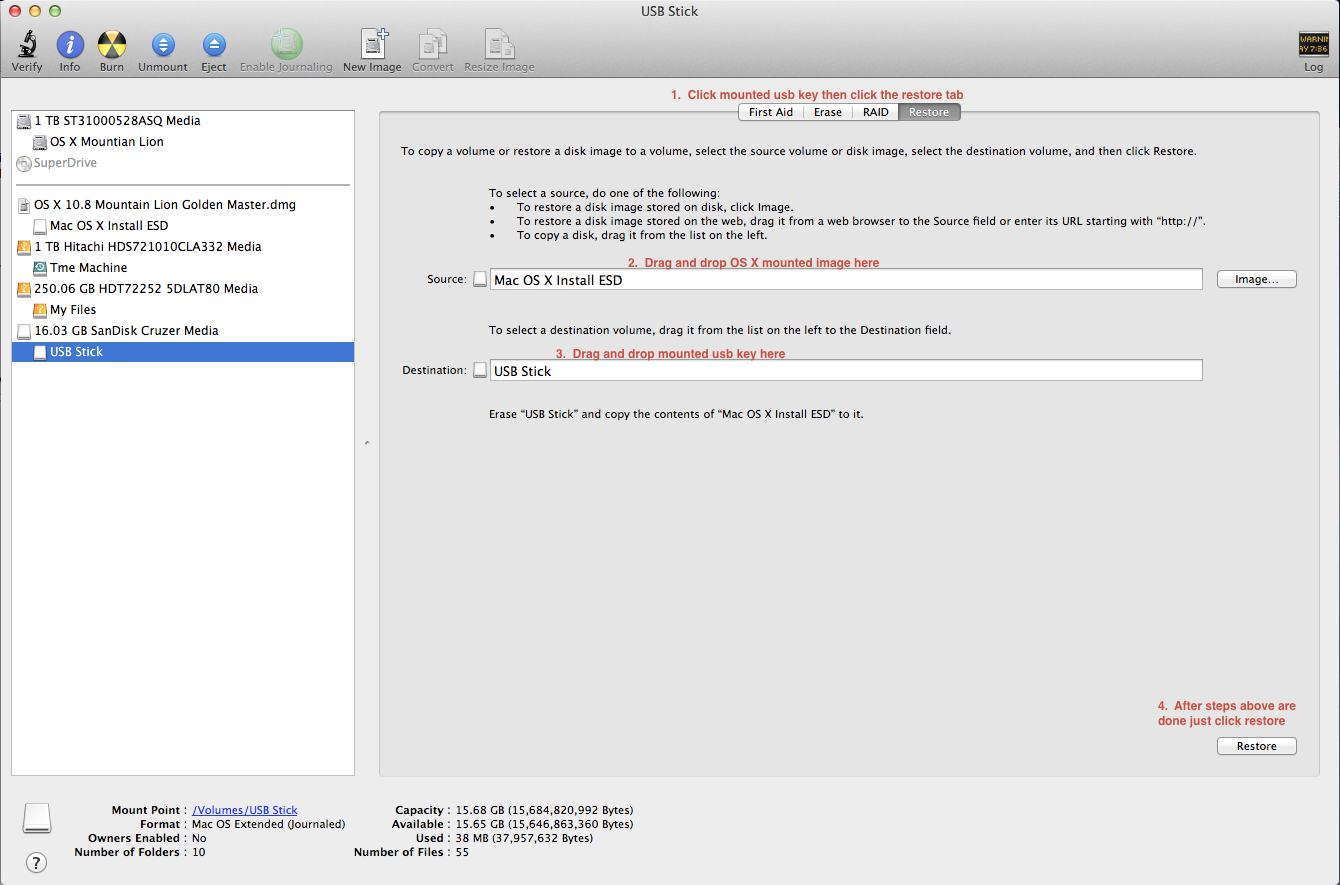Image resolution: width=1340 pixels, height=885 pixels.
Task: Open the Info toolbar icon
Action: (x=70, y=44)
